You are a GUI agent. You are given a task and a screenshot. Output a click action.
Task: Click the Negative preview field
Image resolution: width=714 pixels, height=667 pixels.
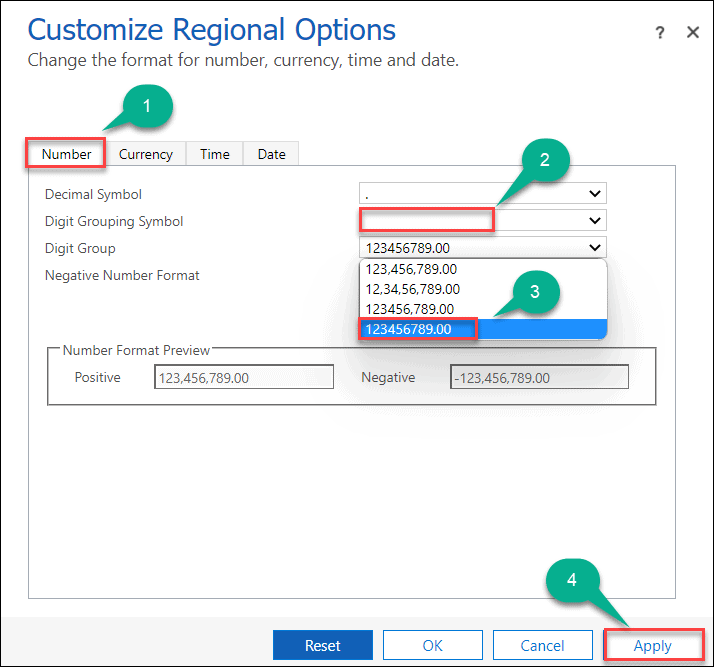tap(540, 377)
